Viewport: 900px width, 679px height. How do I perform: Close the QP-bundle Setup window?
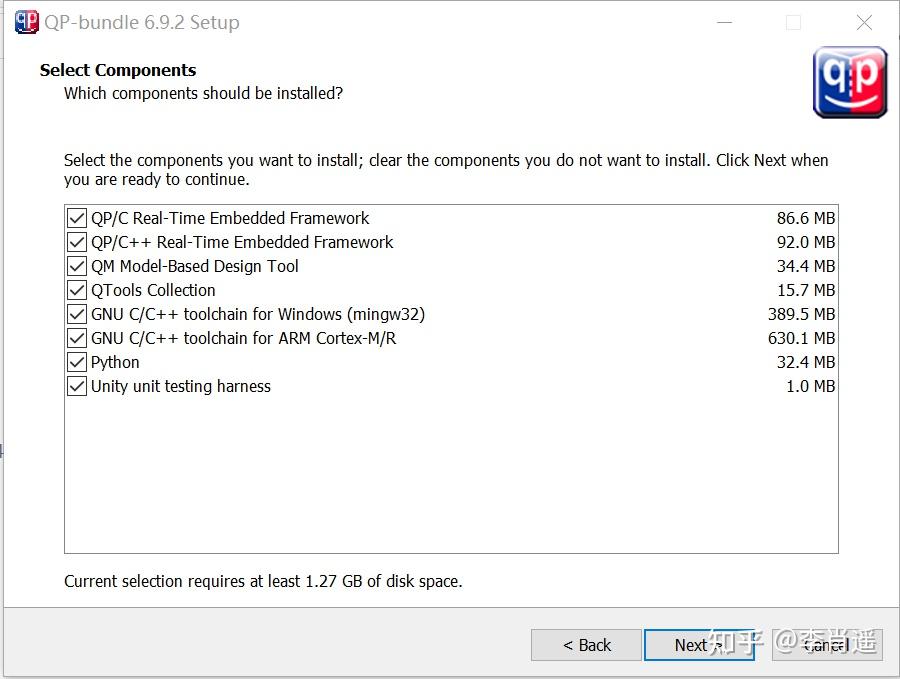(x=864, y=22)
